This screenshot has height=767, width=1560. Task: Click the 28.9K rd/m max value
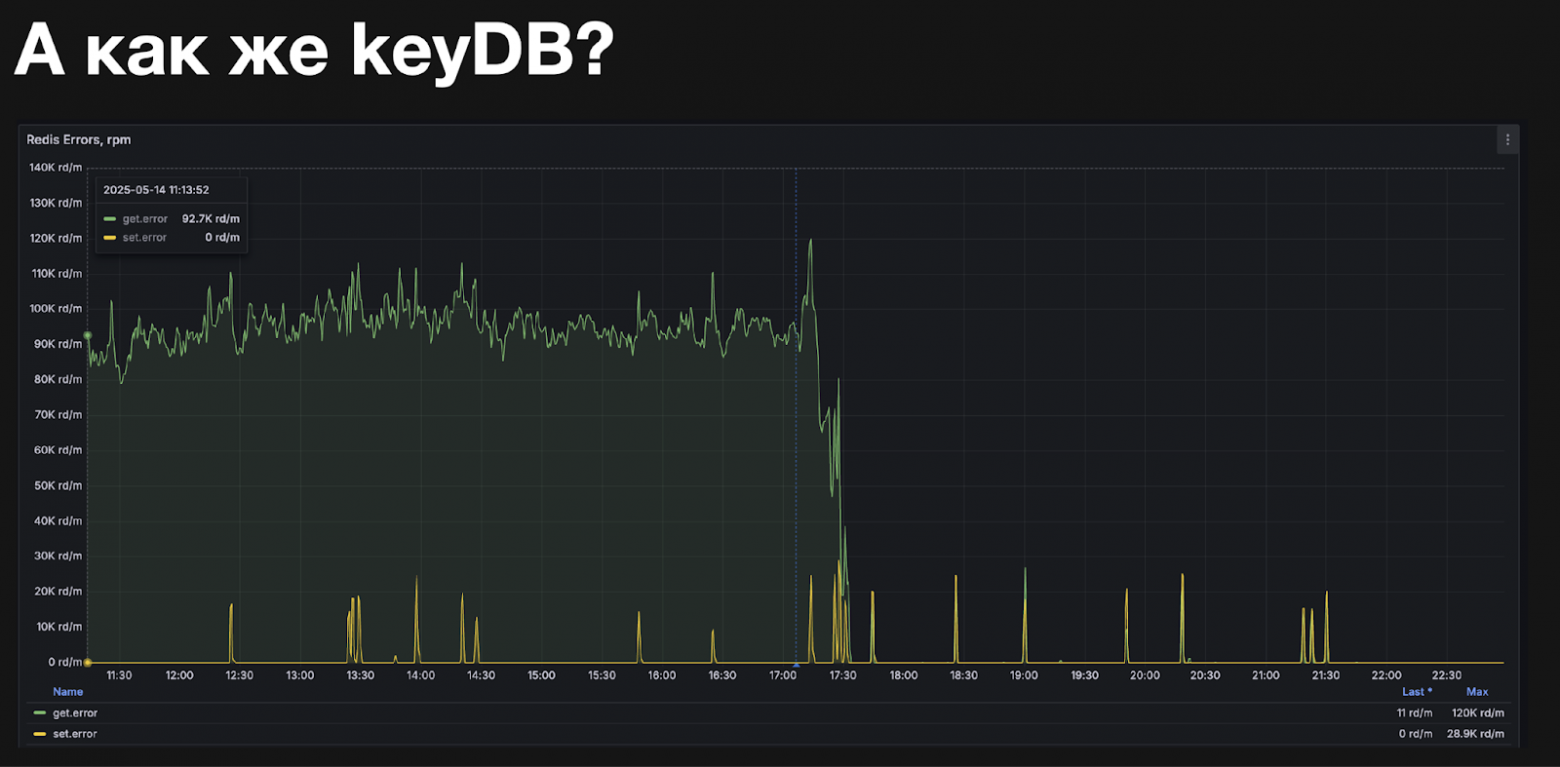click(1475, 734)
